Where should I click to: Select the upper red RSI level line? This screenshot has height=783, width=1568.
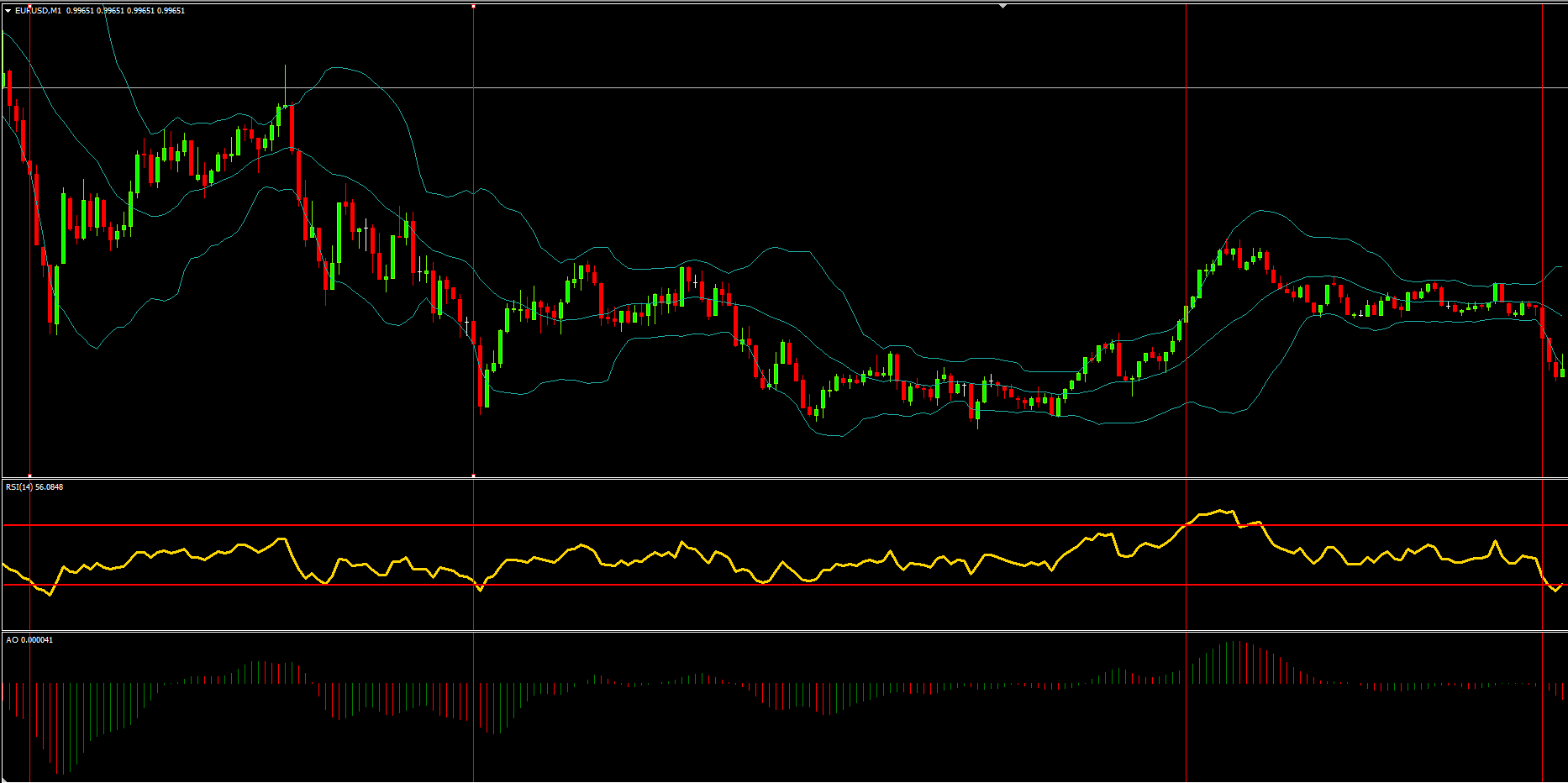pyautogui.click(x=785, y=525)
